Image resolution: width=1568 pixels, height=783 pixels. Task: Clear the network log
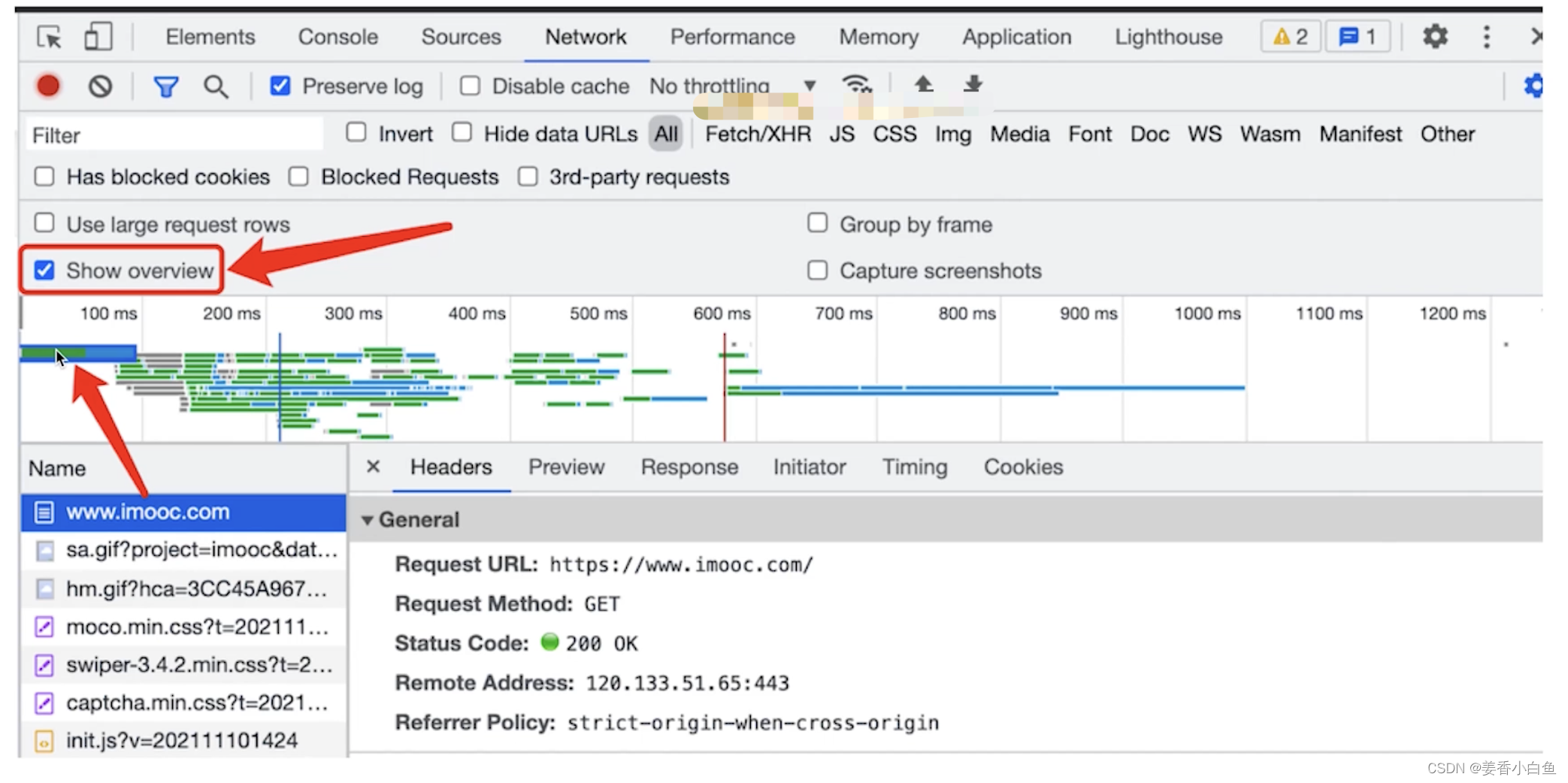[x=100, y=86]
